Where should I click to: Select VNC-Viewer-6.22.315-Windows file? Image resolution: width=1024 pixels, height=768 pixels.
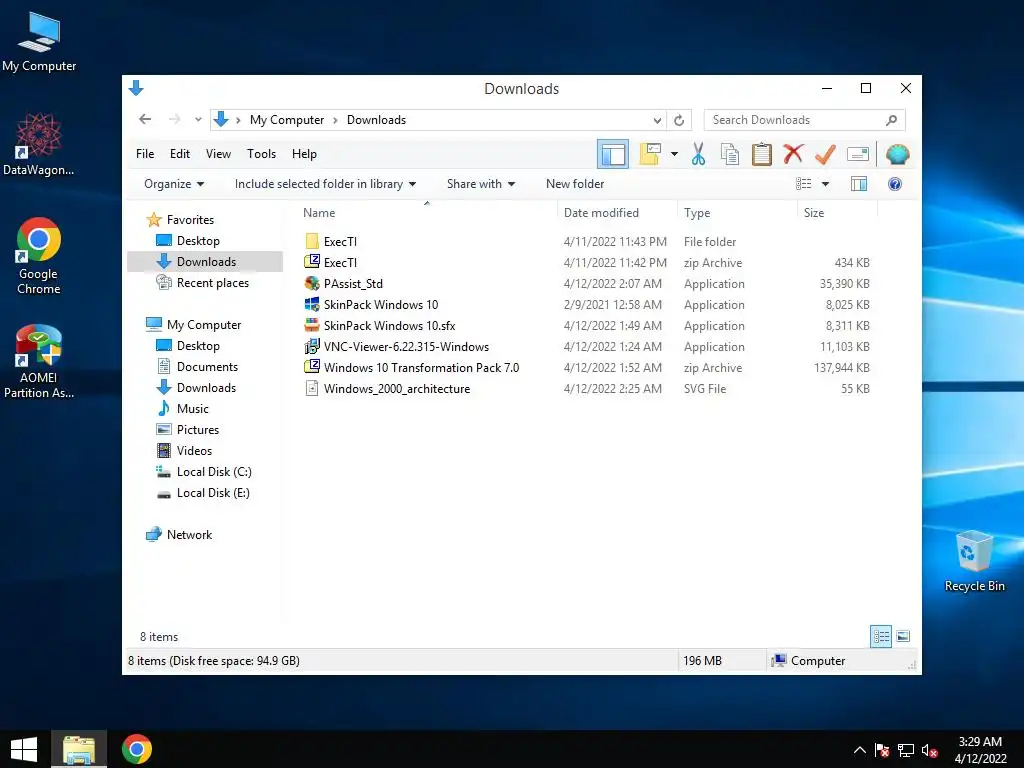(x=406, y=347)
